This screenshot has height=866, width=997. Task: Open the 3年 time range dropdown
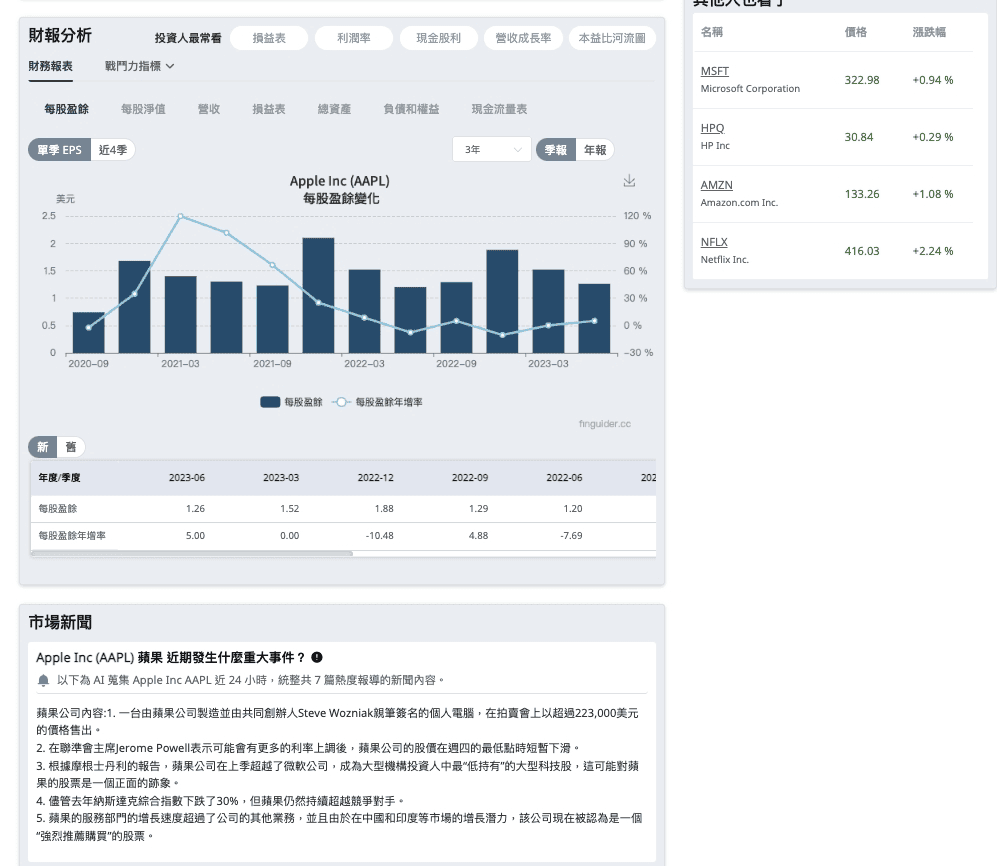pos(492,150)
